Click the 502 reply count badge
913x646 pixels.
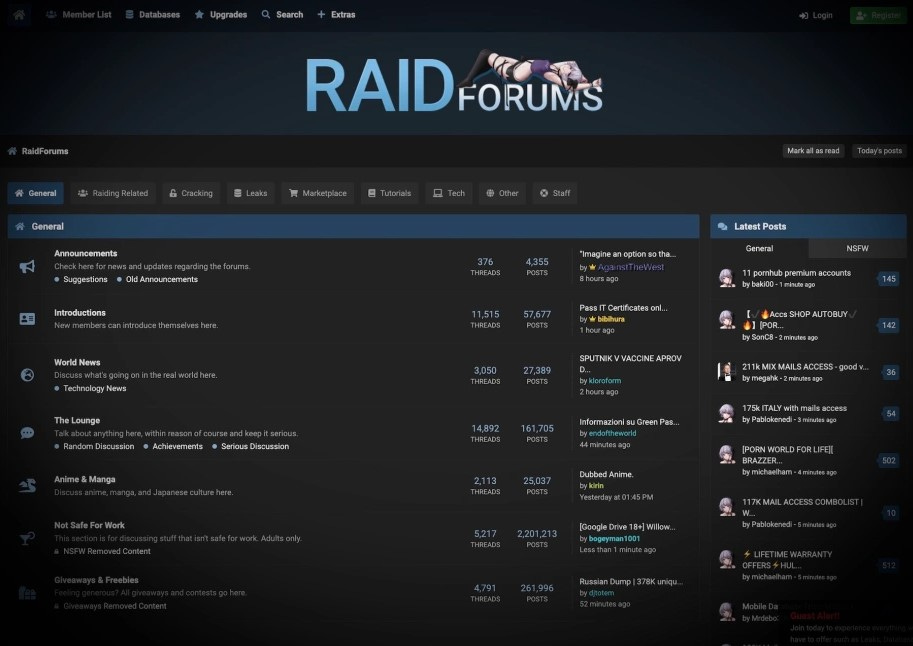[889, 461]
